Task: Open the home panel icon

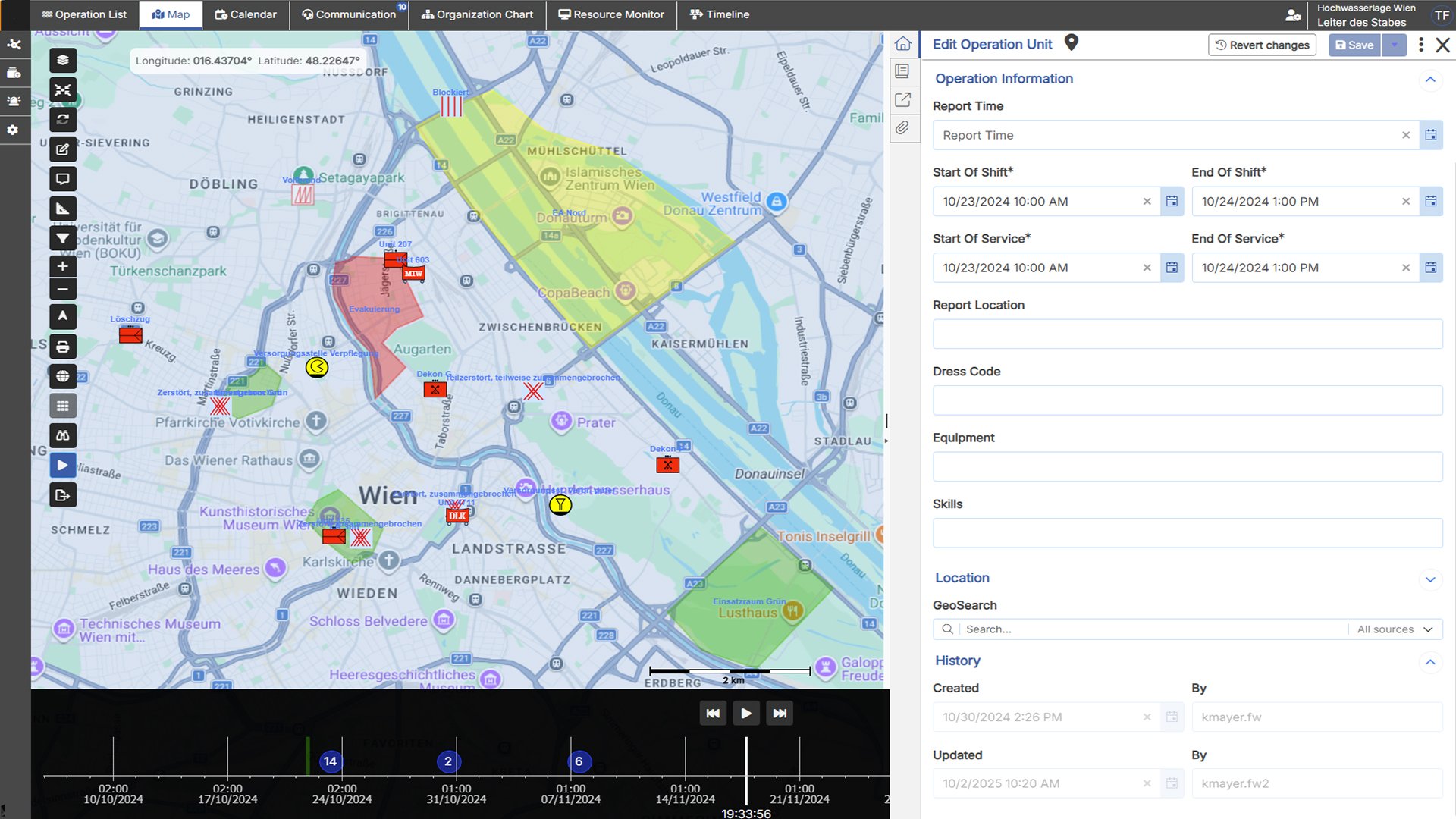Action: point(902,43)
